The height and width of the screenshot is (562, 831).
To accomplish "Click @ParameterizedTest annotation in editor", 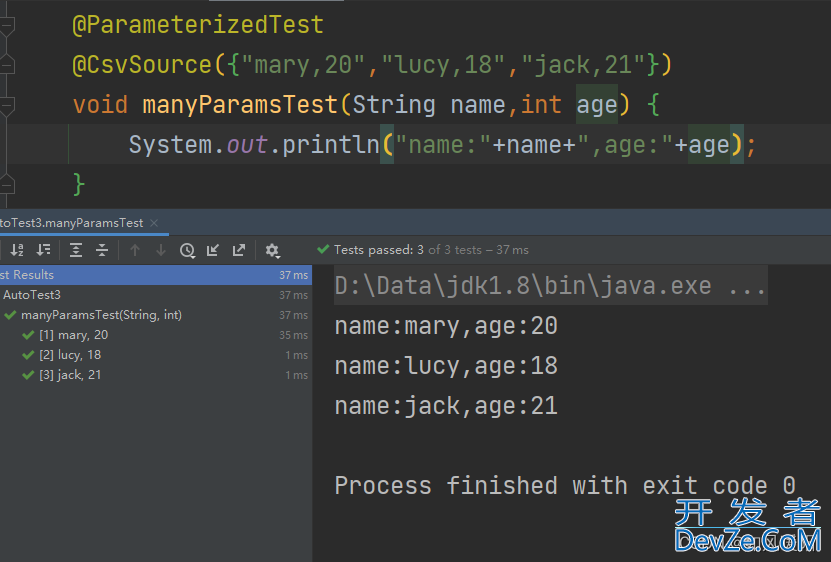I will click(x=198, y=25).
